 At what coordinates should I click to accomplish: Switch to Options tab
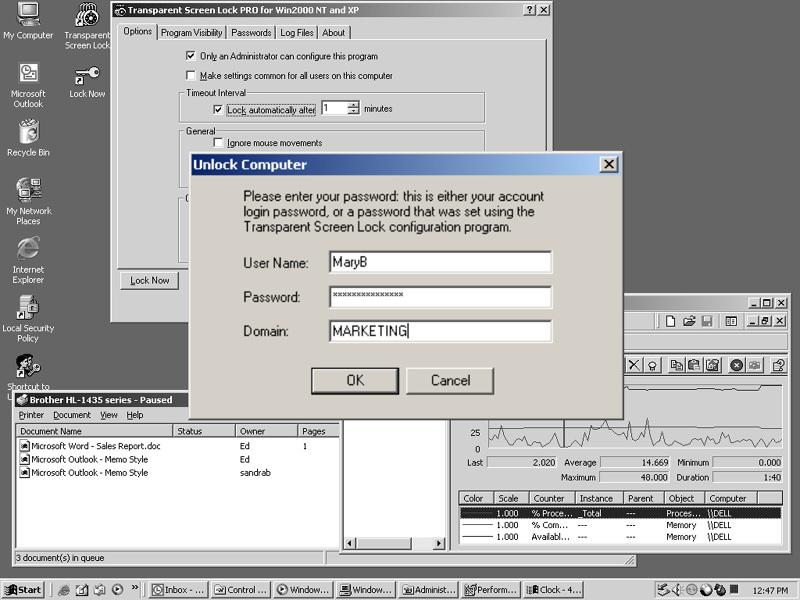coord(137,31)
